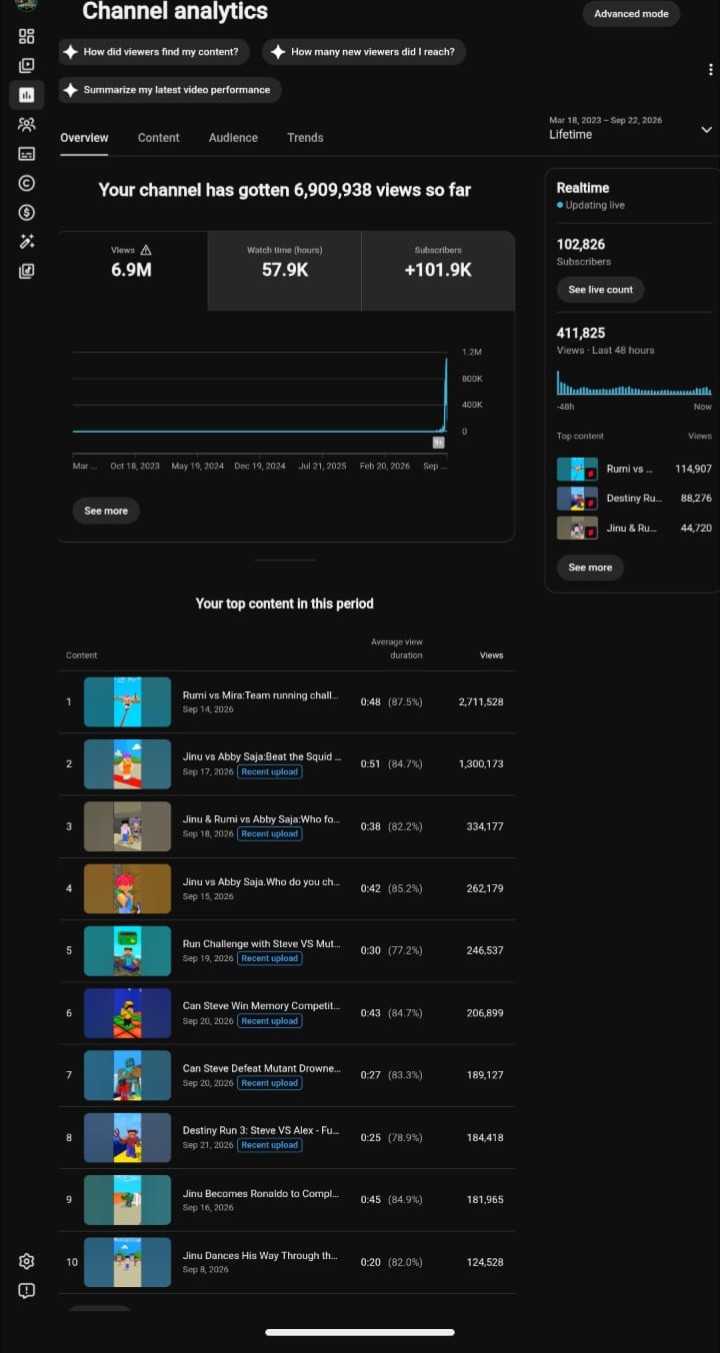Open the Copyright icon in sidebar
The image size is (720, 1353).
click(27, 183)
